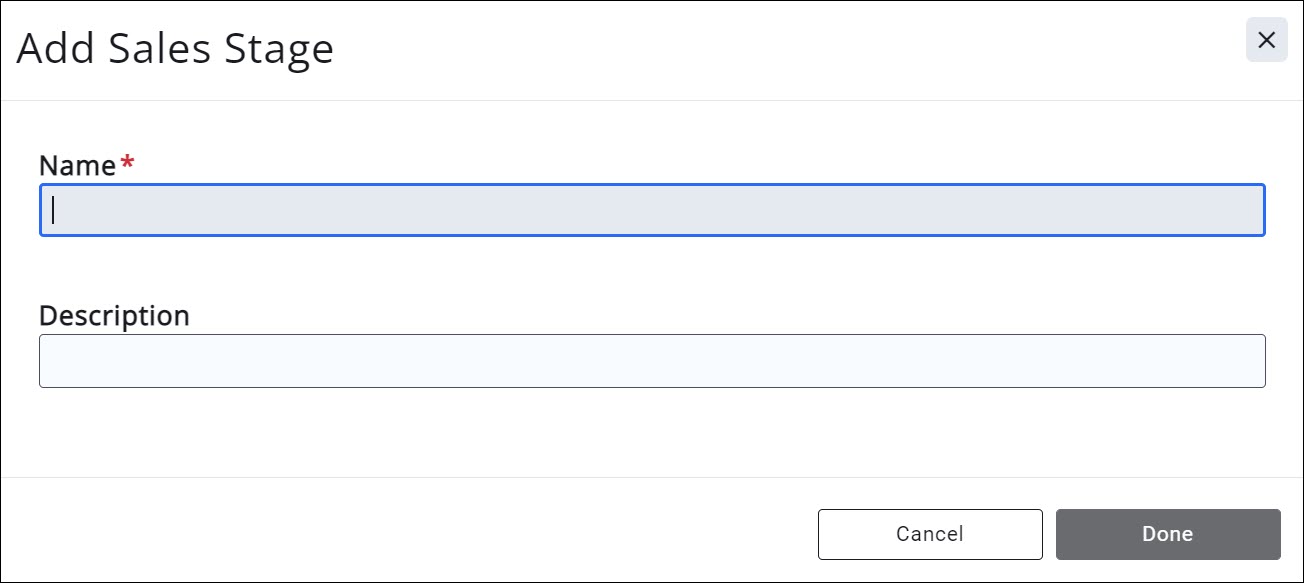Click the X icon in dialog header
Image resolution: width=1304 pixels, height=583 pixels.
(x=1266, y=40)
